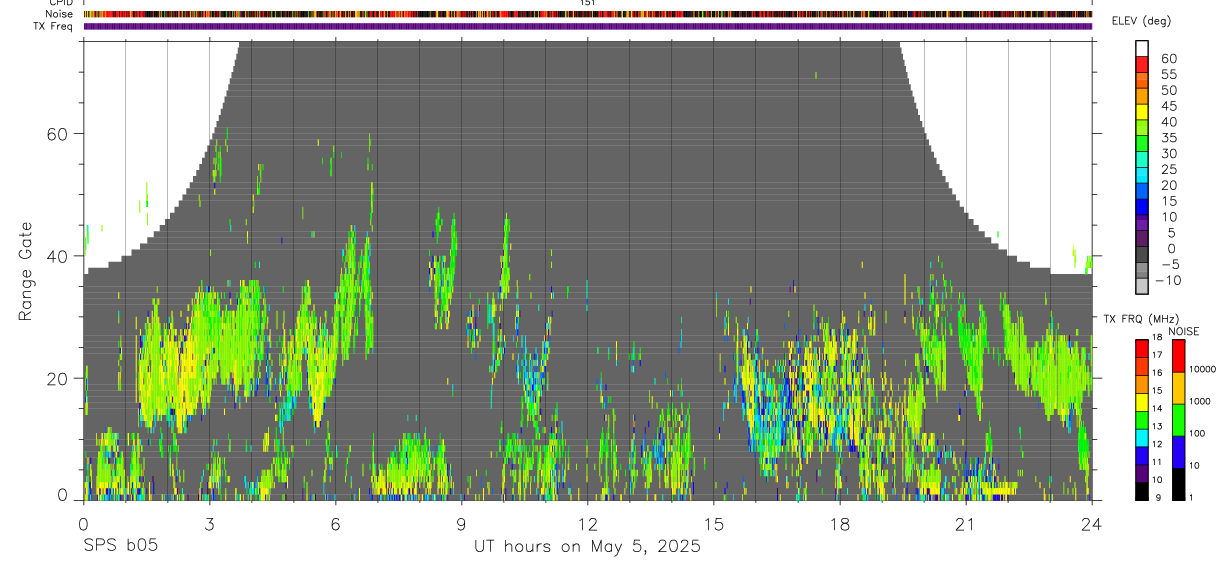This screenshot has height=567, width=1228.
Task: Click the 18 hour tick label
Action: [x=840, y=523]
